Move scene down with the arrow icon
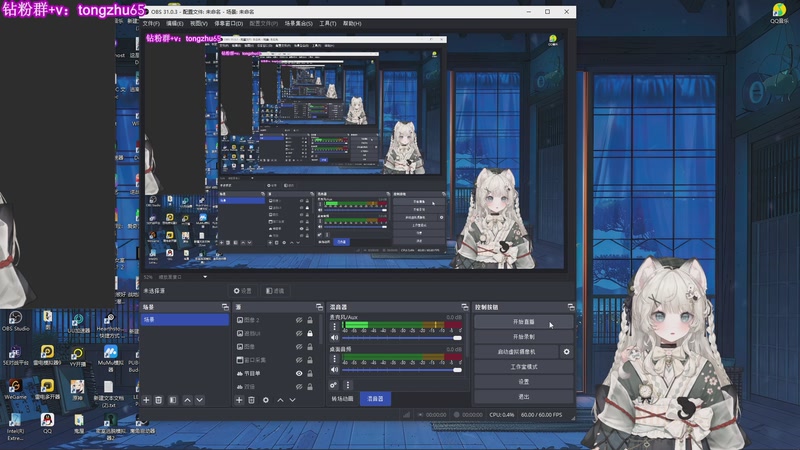This screenshot has width=800, height=450. pos(199,400)
